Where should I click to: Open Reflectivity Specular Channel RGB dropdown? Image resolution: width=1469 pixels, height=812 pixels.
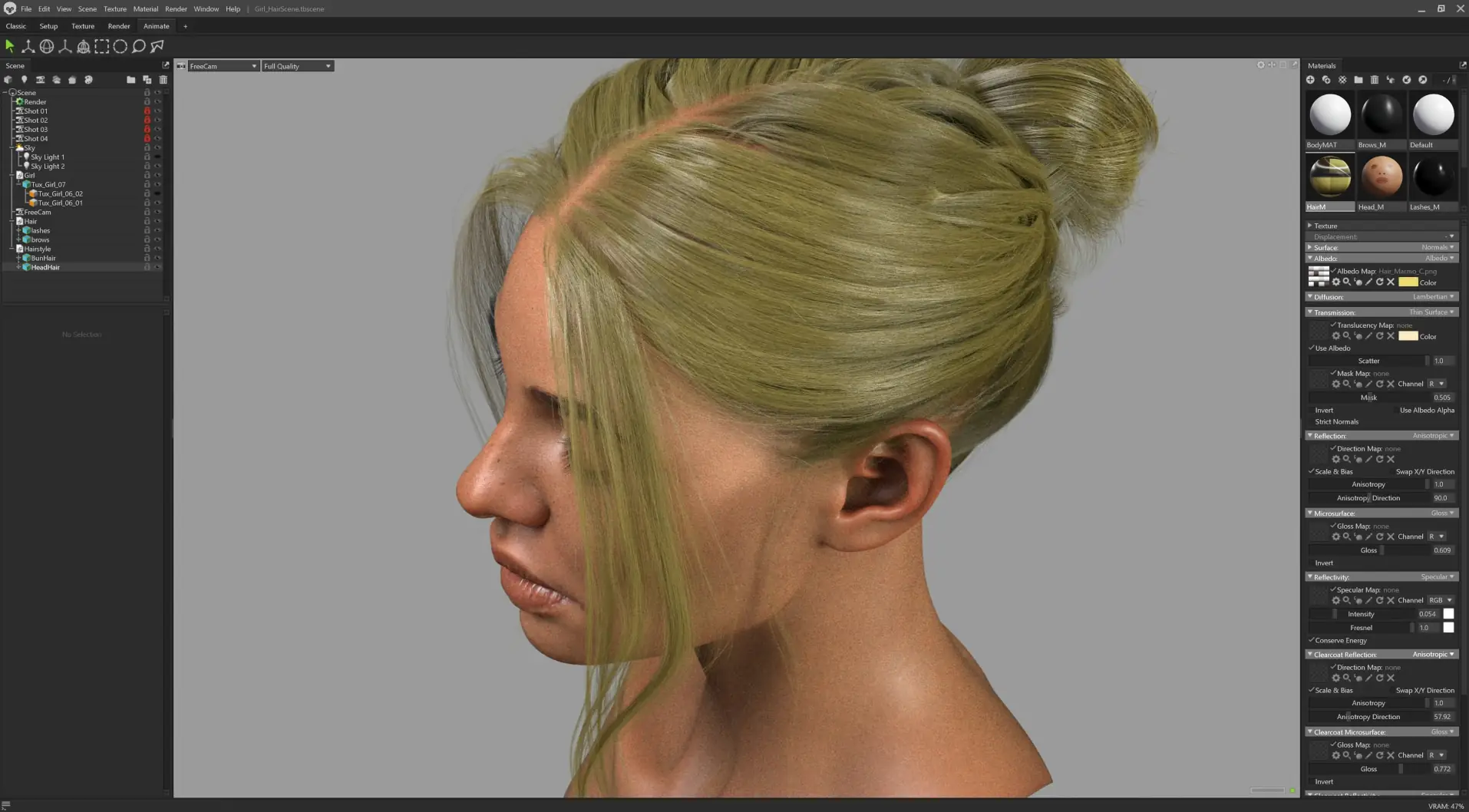click(1440, 600)
